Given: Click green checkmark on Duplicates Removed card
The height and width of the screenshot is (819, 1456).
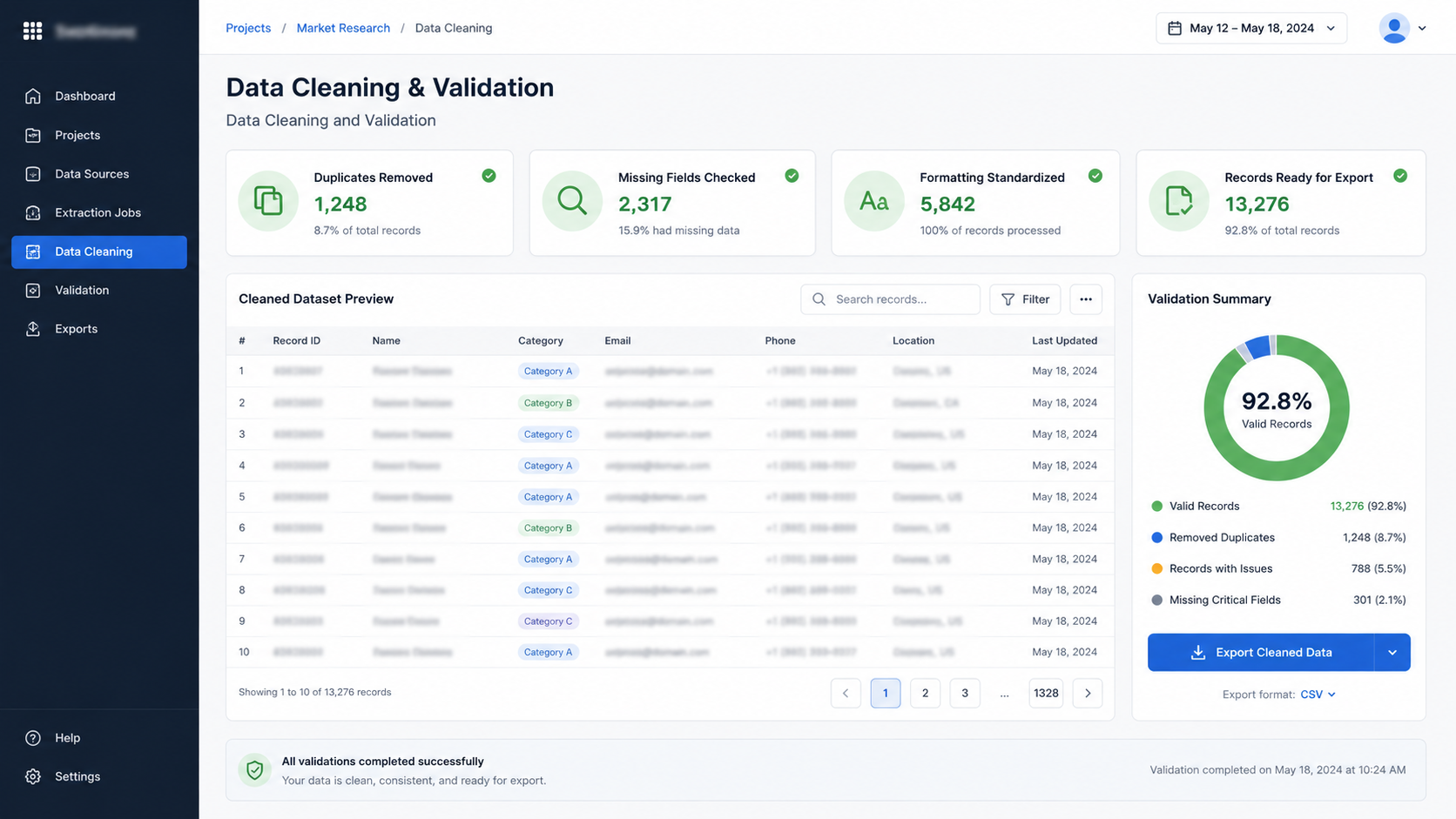Looking at the screenshot, I should click(489, 176).
